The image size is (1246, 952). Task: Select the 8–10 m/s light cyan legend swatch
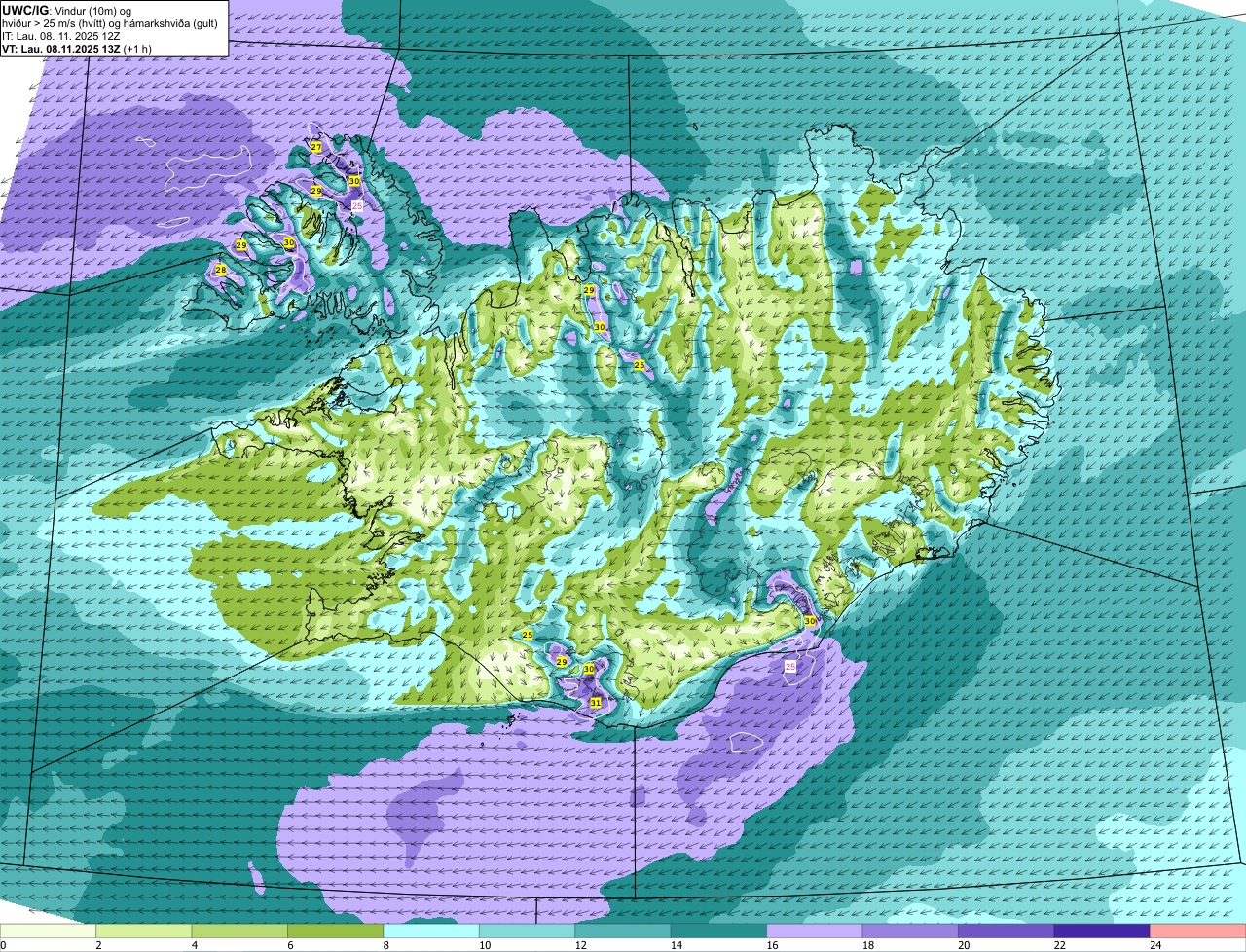(431, 932)
